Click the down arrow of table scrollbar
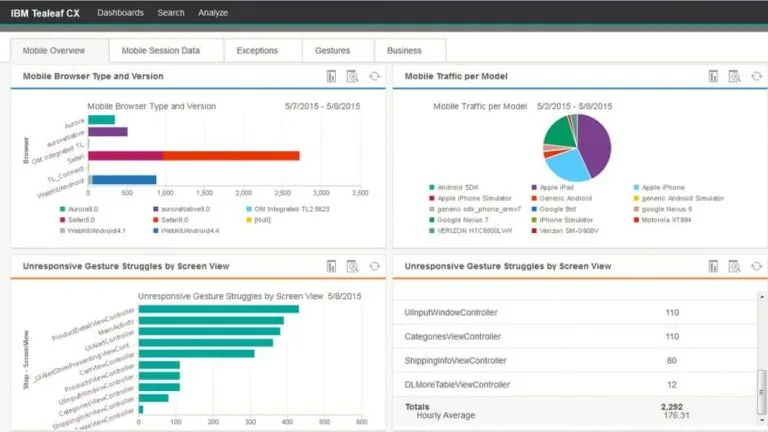This screenshot has height=432, width=768. click(762, 420)
